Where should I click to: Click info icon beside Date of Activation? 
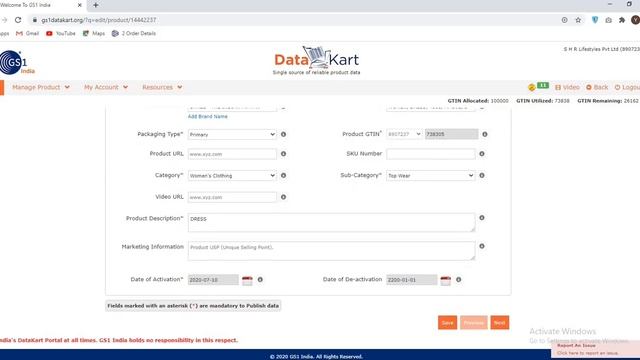point(260,280)
